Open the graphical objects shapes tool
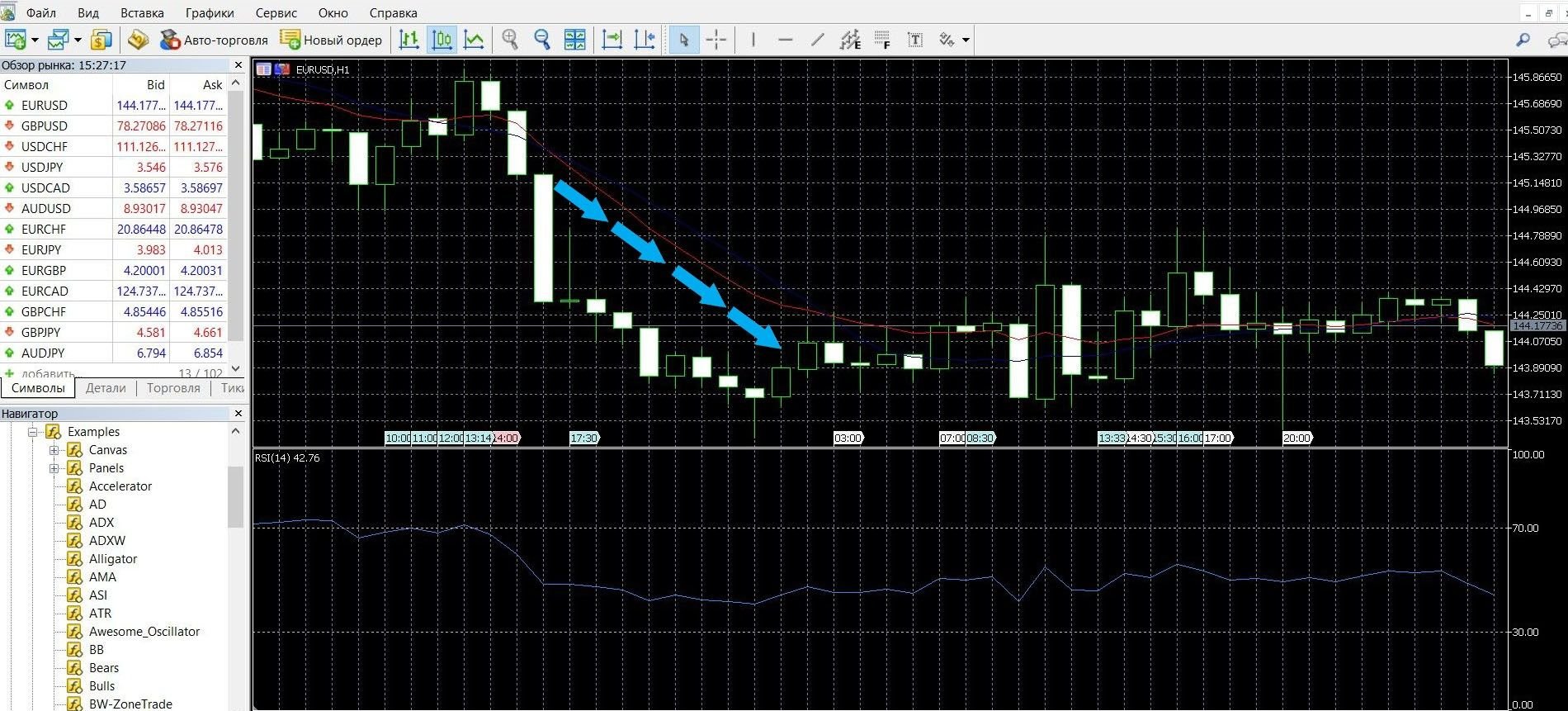This screenshot has width=1568, height=711. (947, 40)
